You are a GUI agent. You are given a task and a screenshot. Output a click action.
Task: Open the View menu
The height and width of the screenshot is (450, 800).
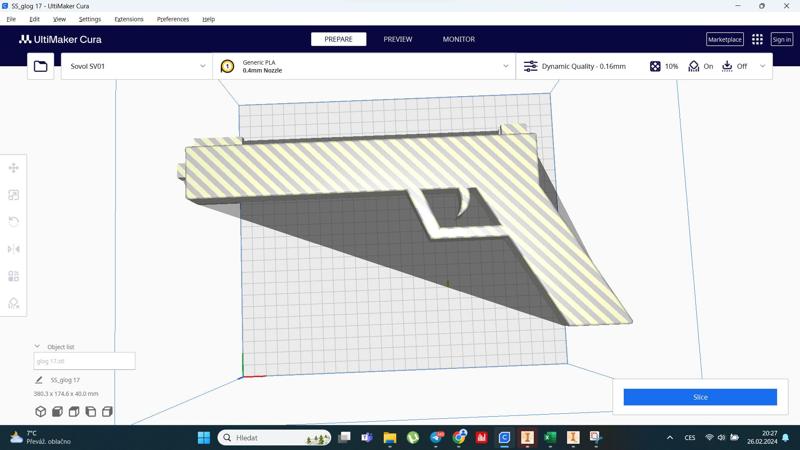pyautogui.click(x=59, y=19)
